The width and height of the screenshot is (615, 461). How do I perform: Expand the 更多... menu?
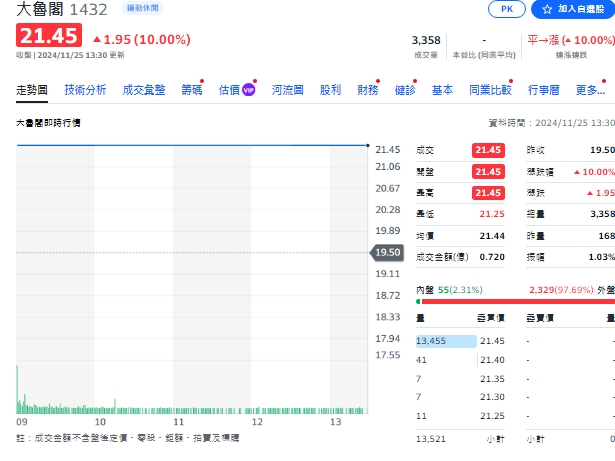pyautogui.click(x=590, y=90)
